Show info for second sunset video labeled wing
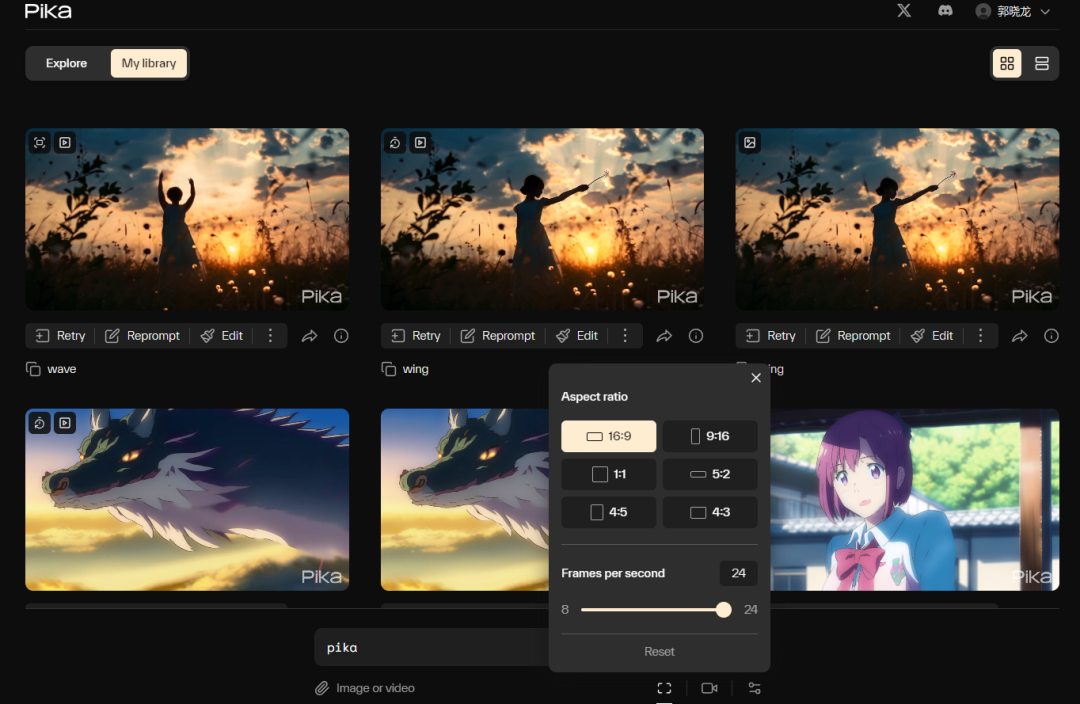Screen dimensions: 1080x704 pos(696,336)
